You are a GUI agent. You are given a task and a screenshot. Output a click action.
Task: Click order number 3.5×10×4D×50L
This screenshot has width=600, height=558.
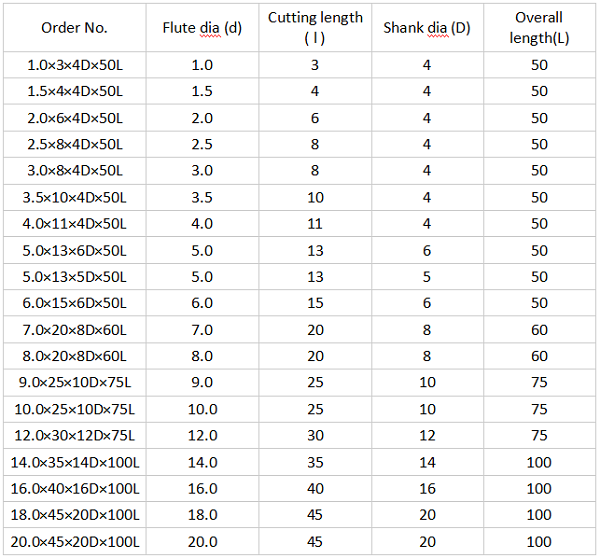point(75,197)
